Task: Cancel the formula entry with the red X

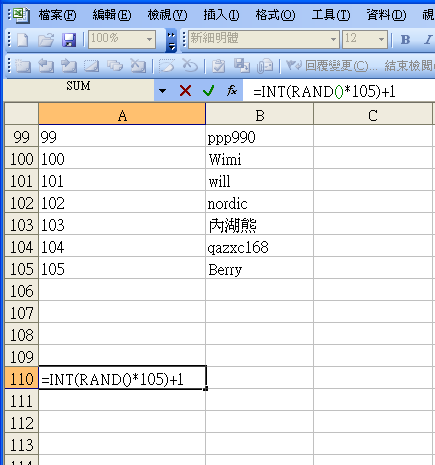Action: tap(185, 90)
